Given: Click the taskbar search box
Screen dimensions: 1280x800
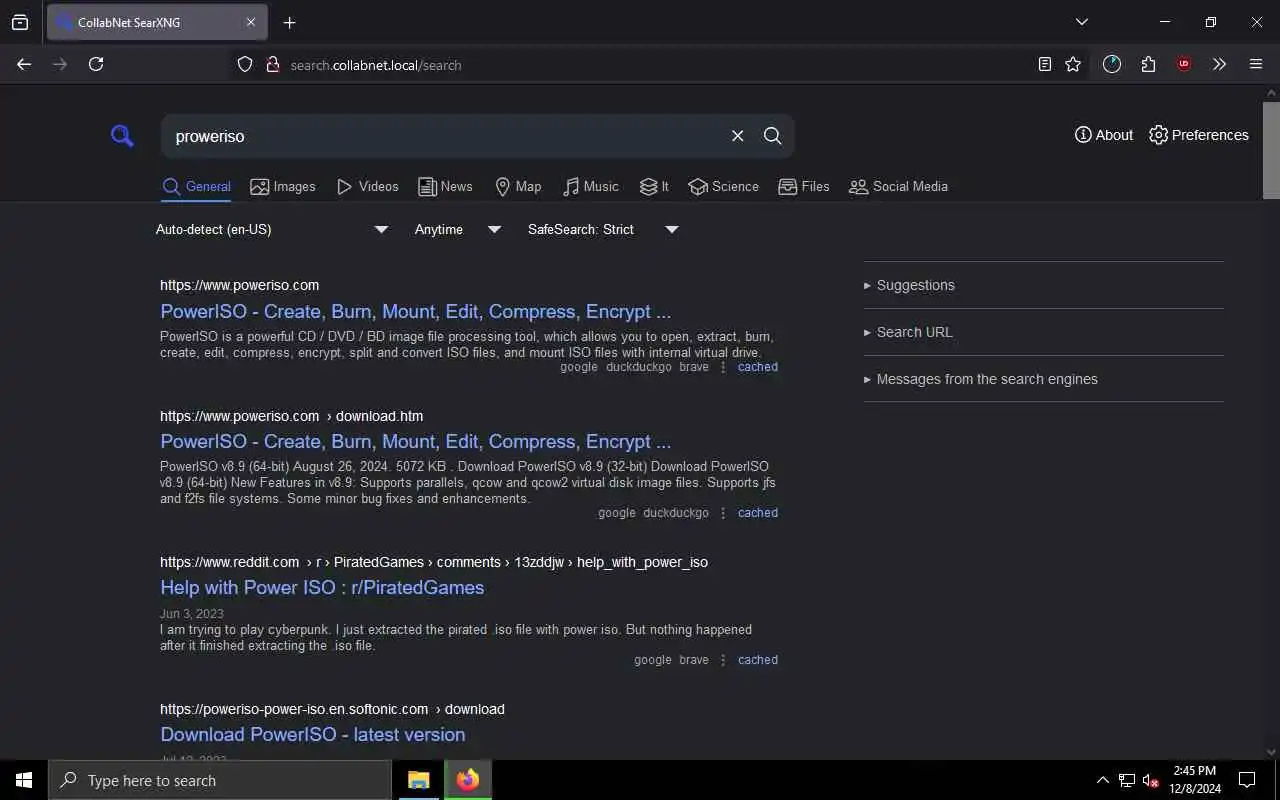Looking at the screenshot, I should pos(220,780).
